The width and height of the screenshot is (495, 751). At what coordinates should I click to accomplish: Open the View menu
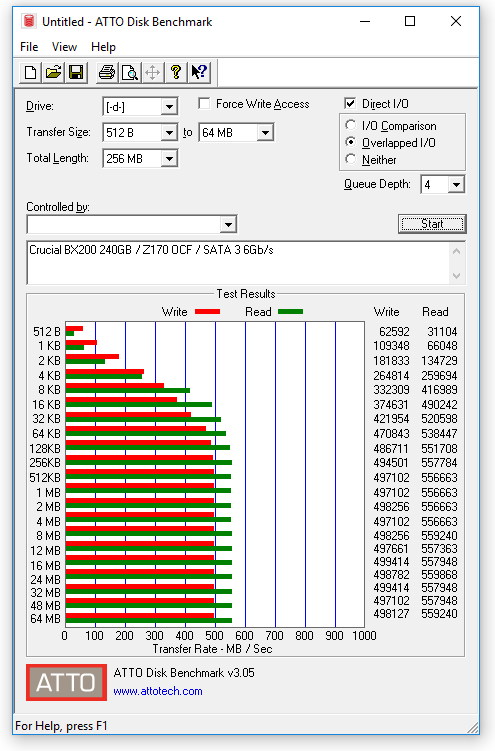[x=64, y=47]
